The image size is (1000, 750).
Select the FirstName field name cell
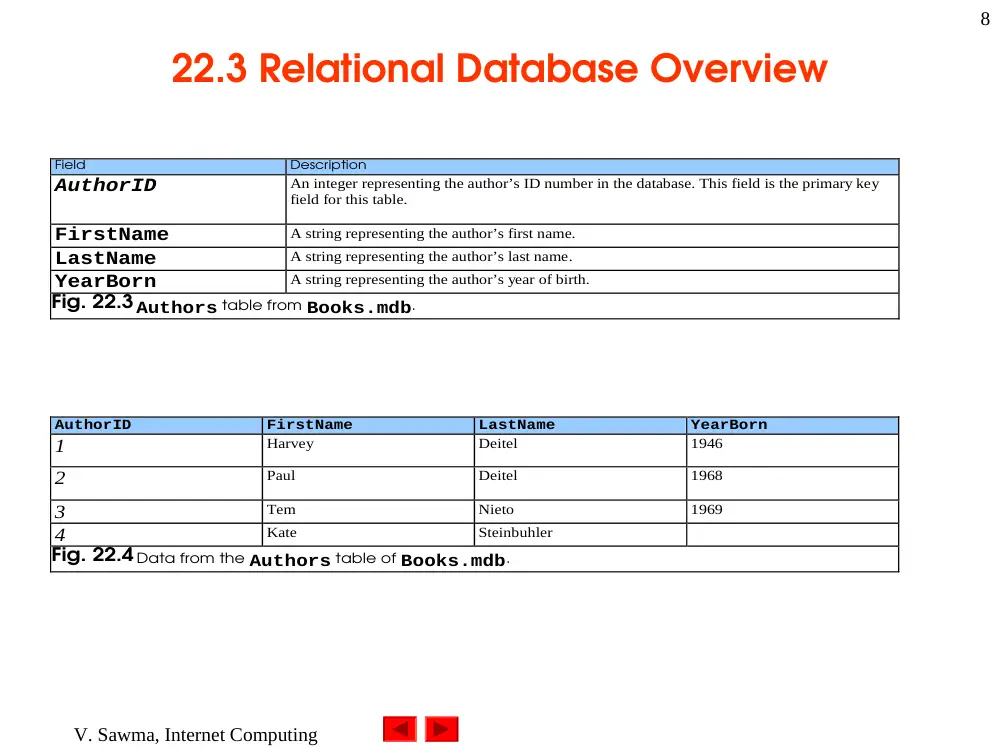point(168,235)
